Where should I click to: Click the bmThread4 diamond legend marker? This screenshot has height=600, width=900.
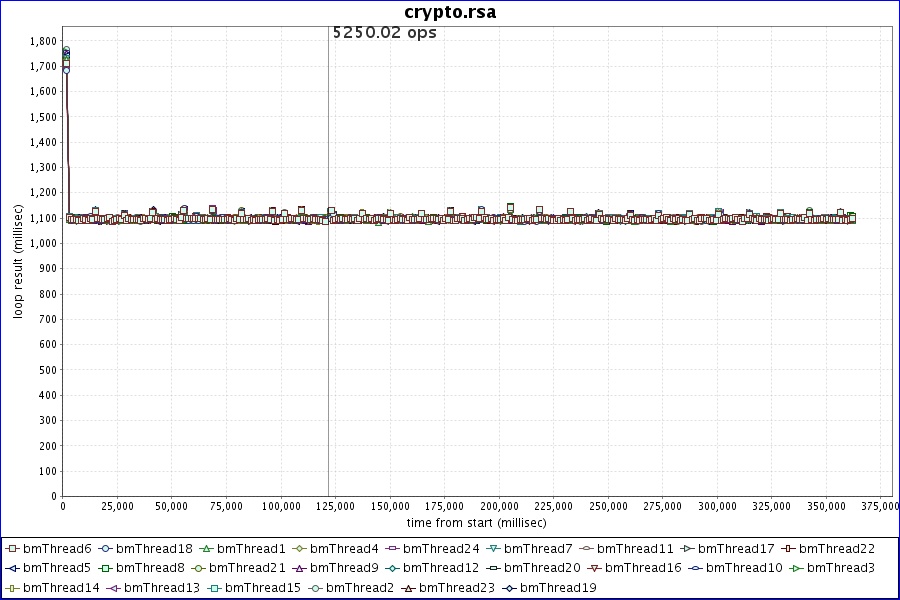coord(299,549)
